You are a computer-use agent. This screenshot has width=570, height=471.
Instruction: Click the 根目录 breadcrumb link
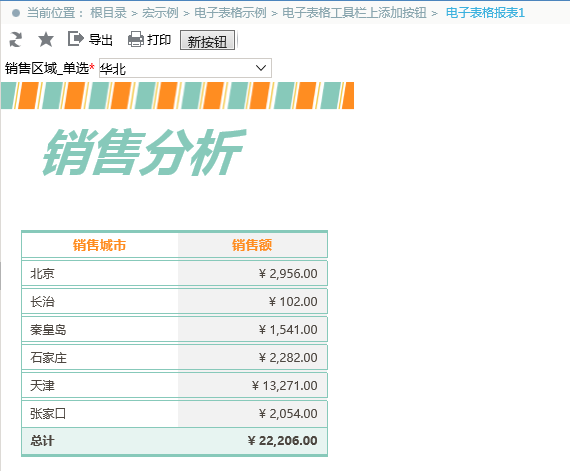pyautogui.click(x=108, y=13)
